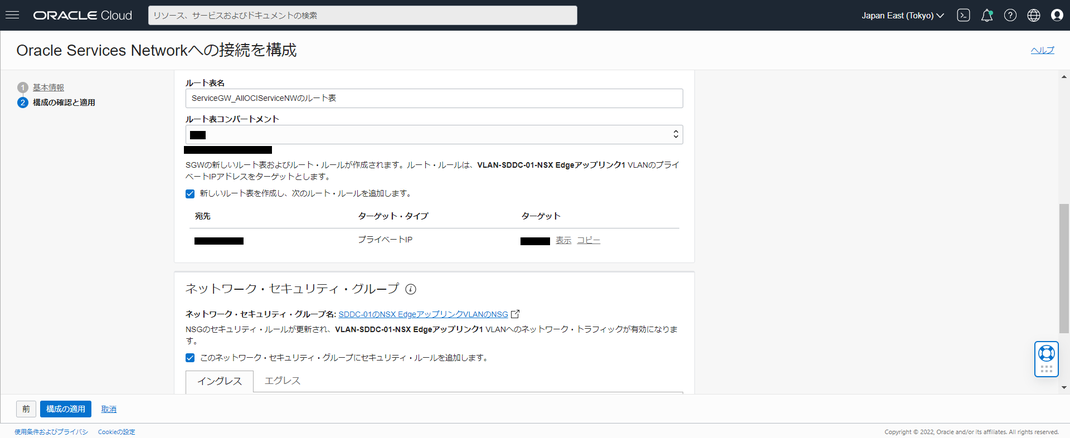Open 使用条件およびプライバシ footer link

click(x=52, y=432)
